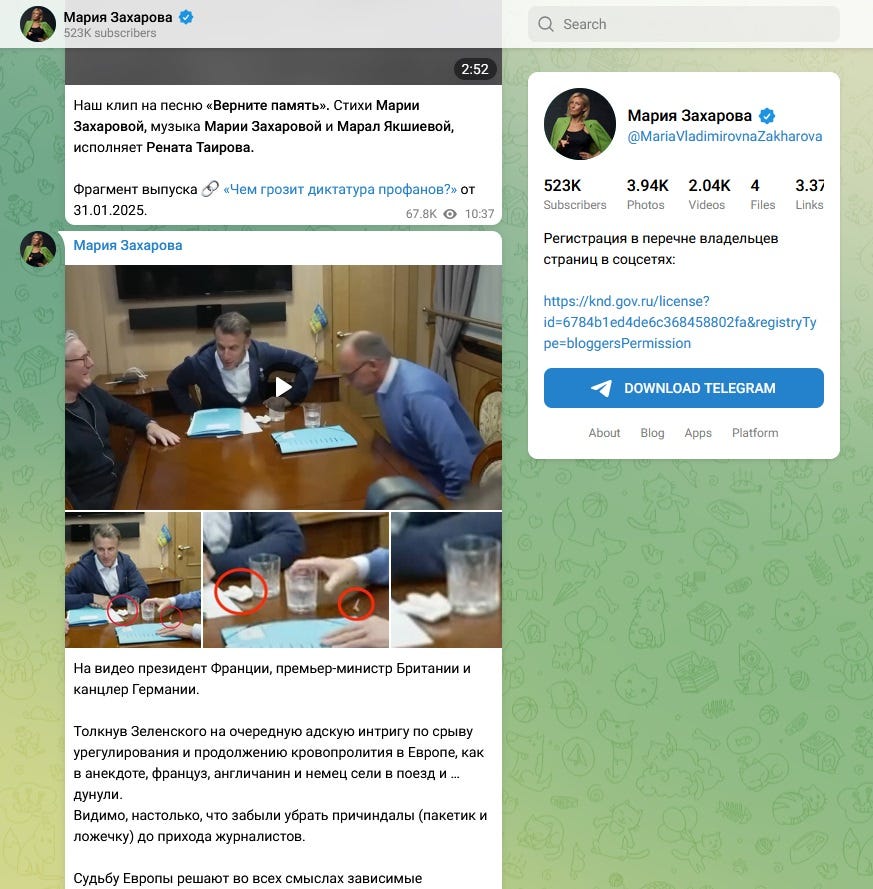Open the knd.gov.ru license link

(x=680, y=322)
